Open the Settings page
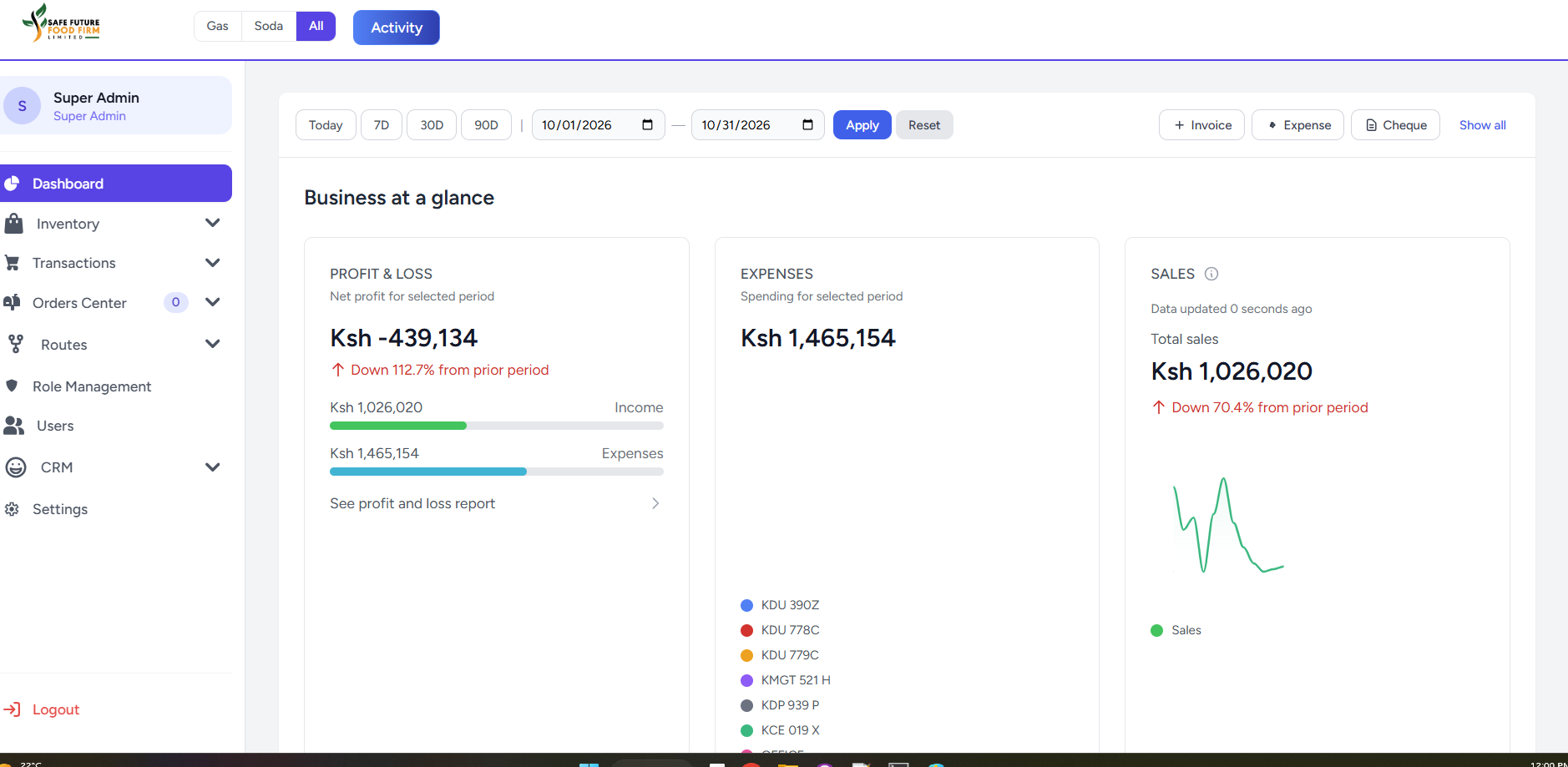 click(x=60, y=509)
